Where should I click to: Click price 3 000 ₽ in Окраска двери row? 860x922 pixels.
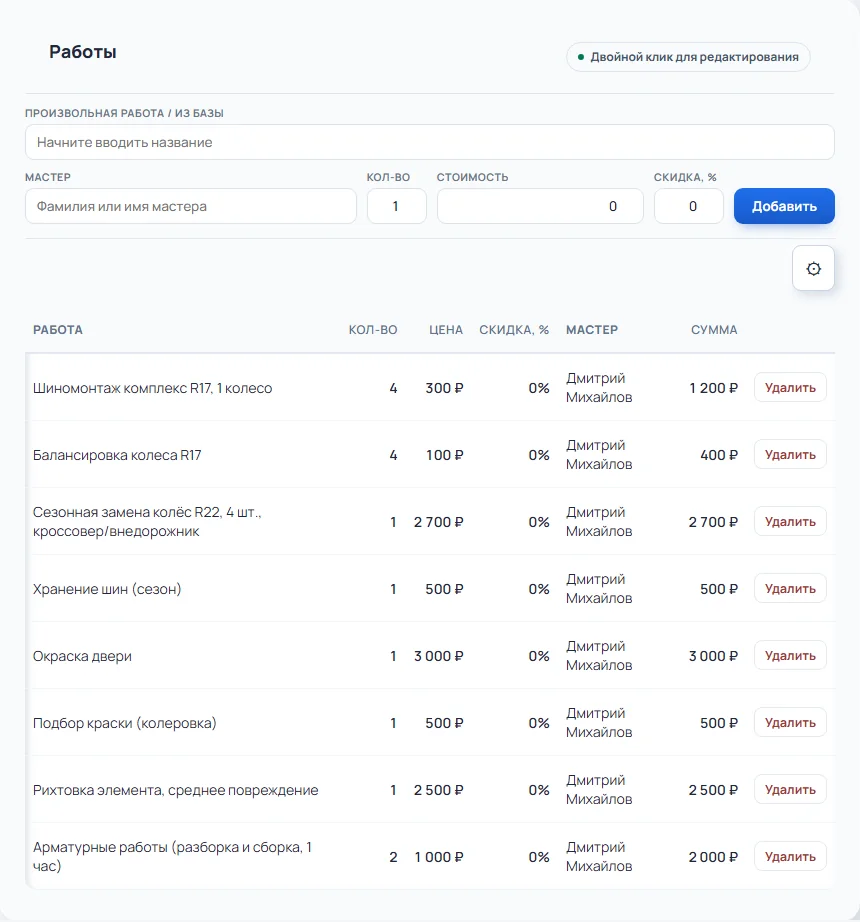tap(439, 656)
